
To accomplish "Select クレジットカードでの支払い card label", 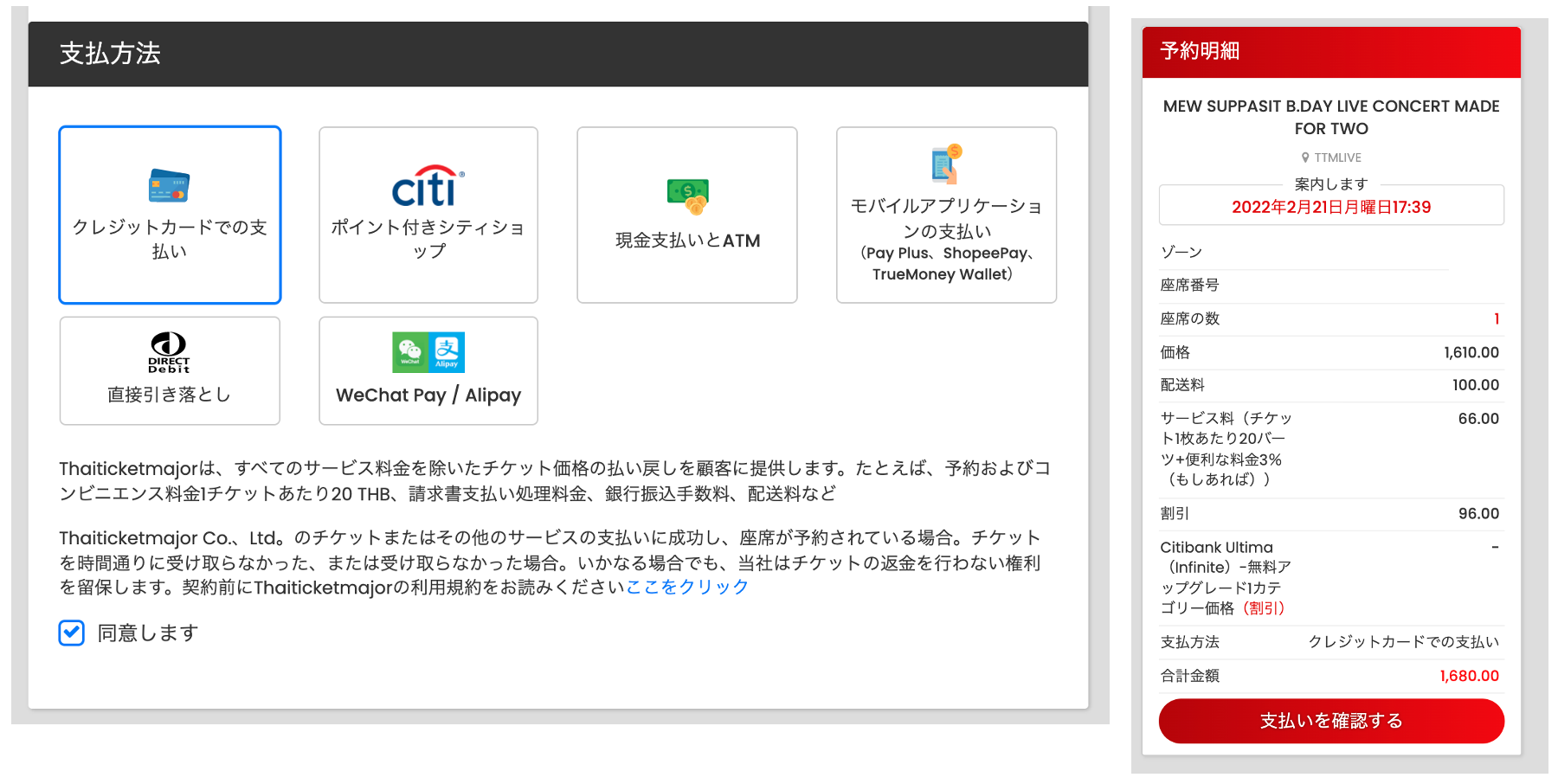I will (170, 239).
